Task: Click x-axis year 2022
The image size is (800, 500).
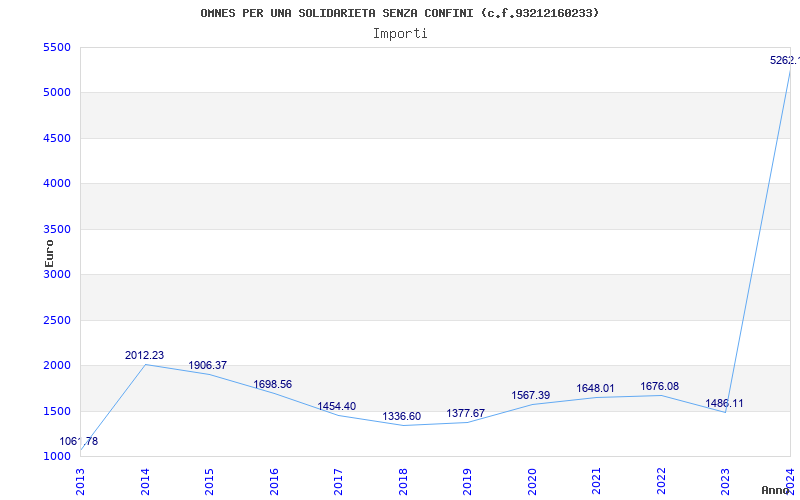Action: point(661,481)
